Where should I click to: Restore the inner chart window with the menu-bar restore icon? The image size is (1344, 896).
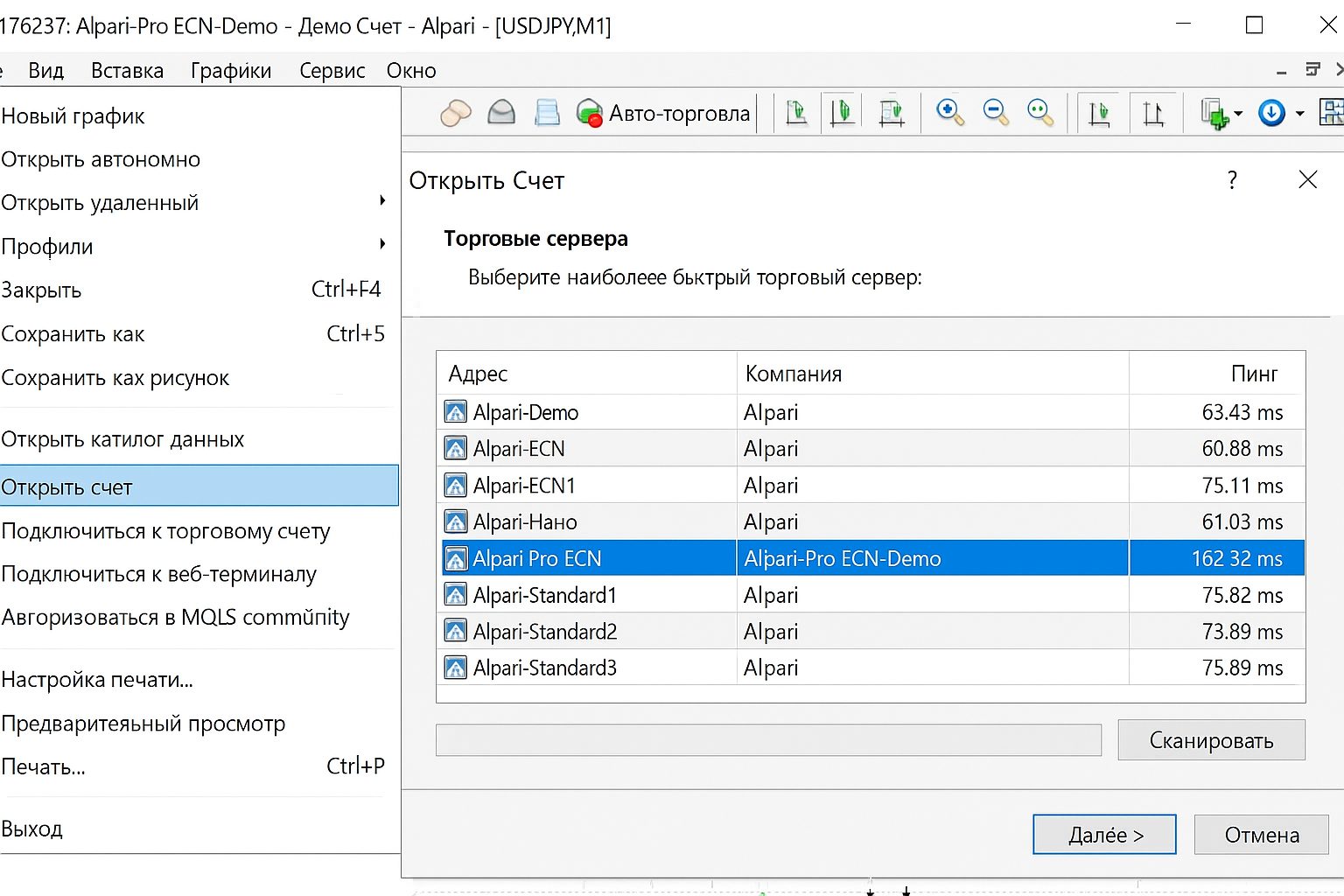coord(1312,70)
